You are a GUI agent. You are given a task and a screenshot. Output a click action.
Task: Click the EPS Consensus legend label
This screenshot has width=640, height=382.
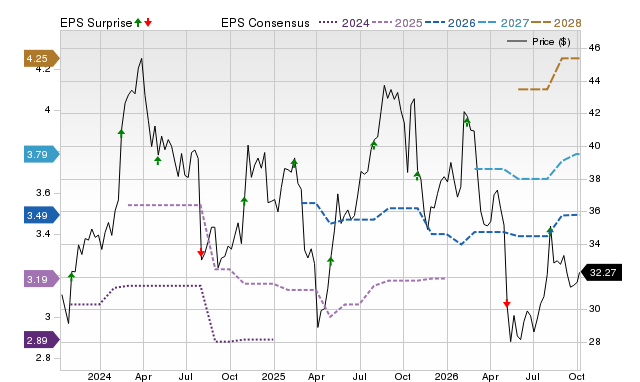pos(265,23)
